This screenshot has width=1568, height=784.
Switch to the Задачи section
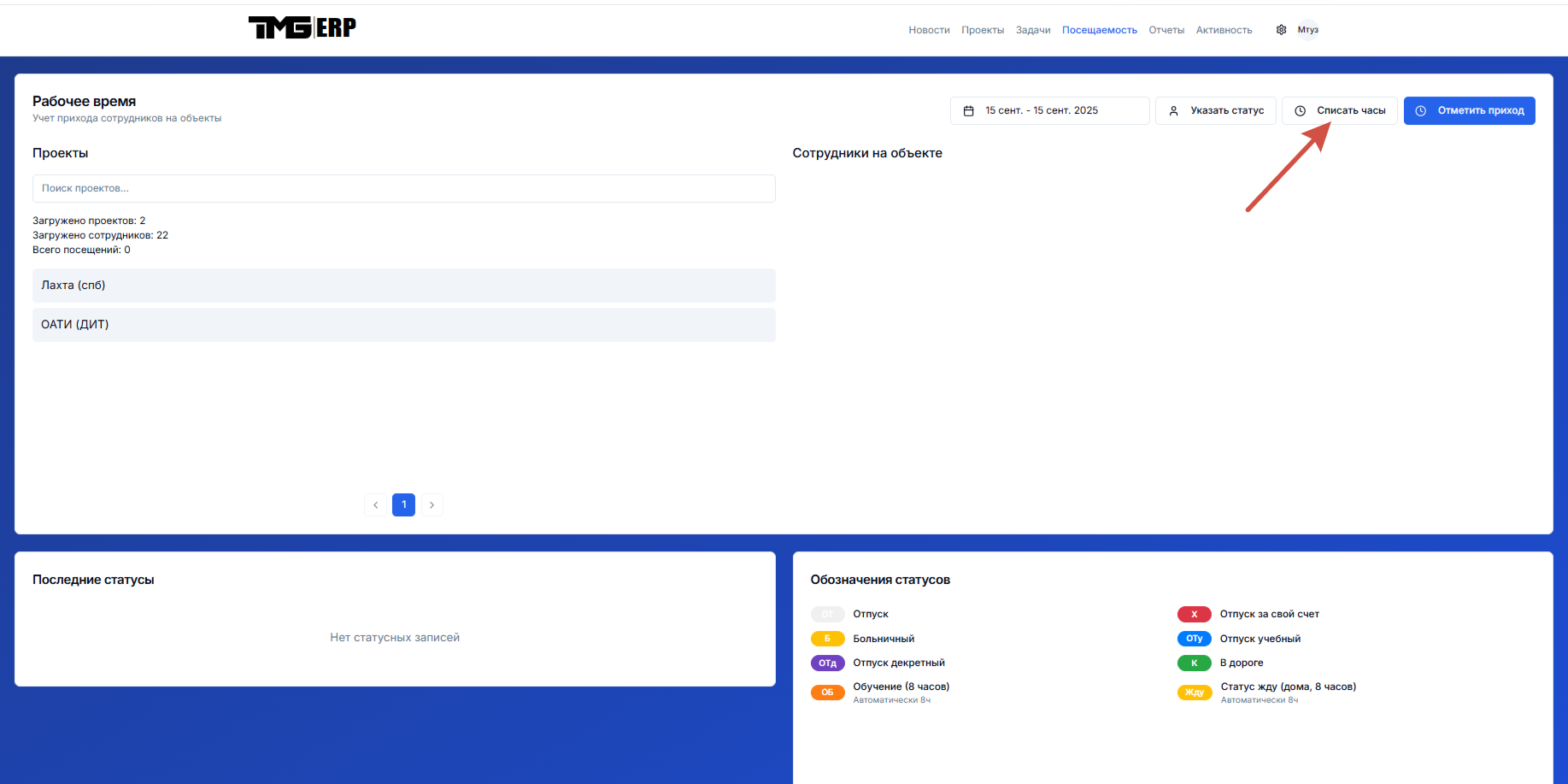tap(1032, 30)
